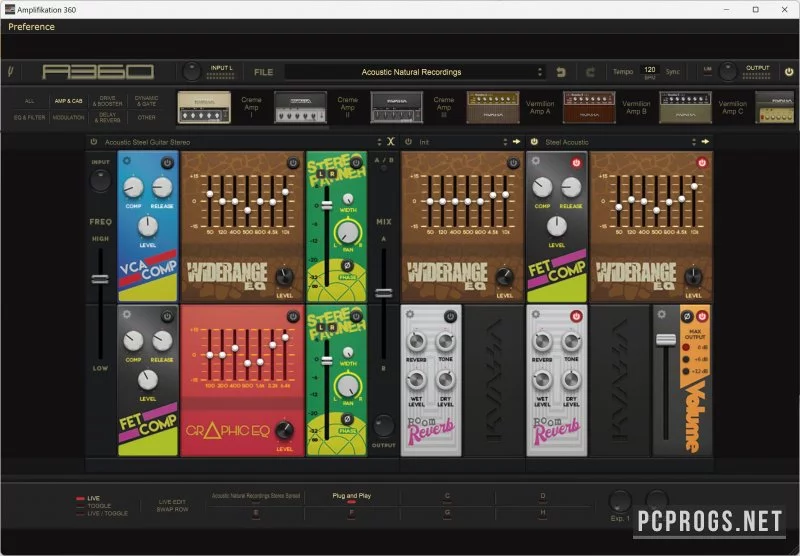This screenshot has width=800, height=556.
Task: Select the Creme Amp III thumbnail
Action: point(396,108)
